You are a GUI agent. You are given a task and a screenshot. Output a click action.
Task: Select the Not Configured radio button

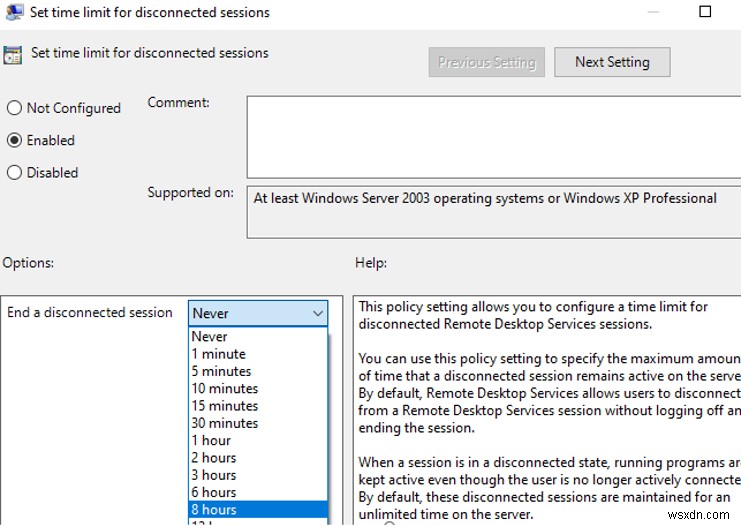click(x=15, y=108)
